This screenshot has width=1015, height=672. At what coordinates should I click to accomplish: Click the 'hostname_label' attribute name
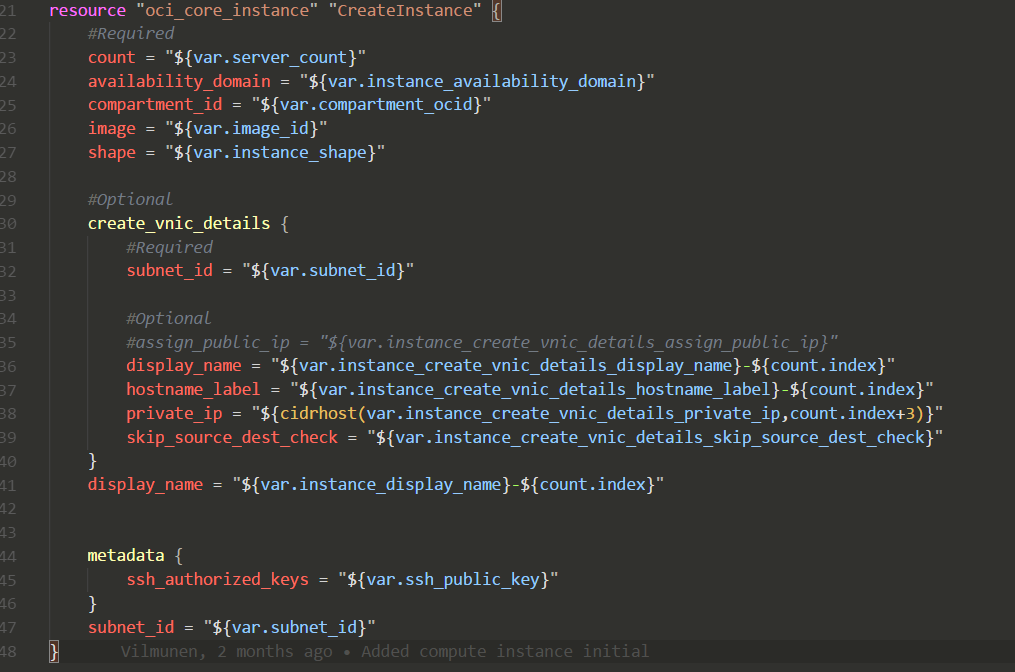[193, 389]
